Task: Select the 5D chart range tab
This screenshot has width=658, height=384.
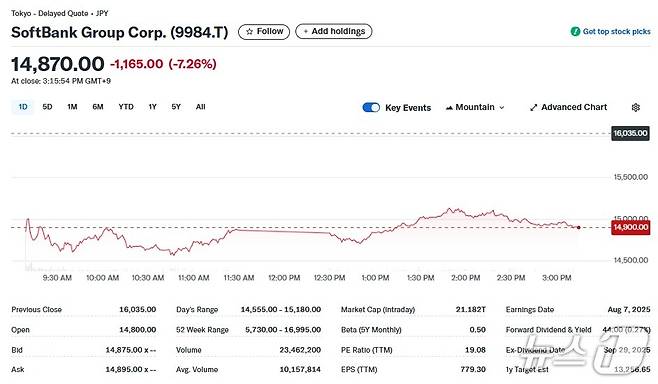Action: pos(47,107)
